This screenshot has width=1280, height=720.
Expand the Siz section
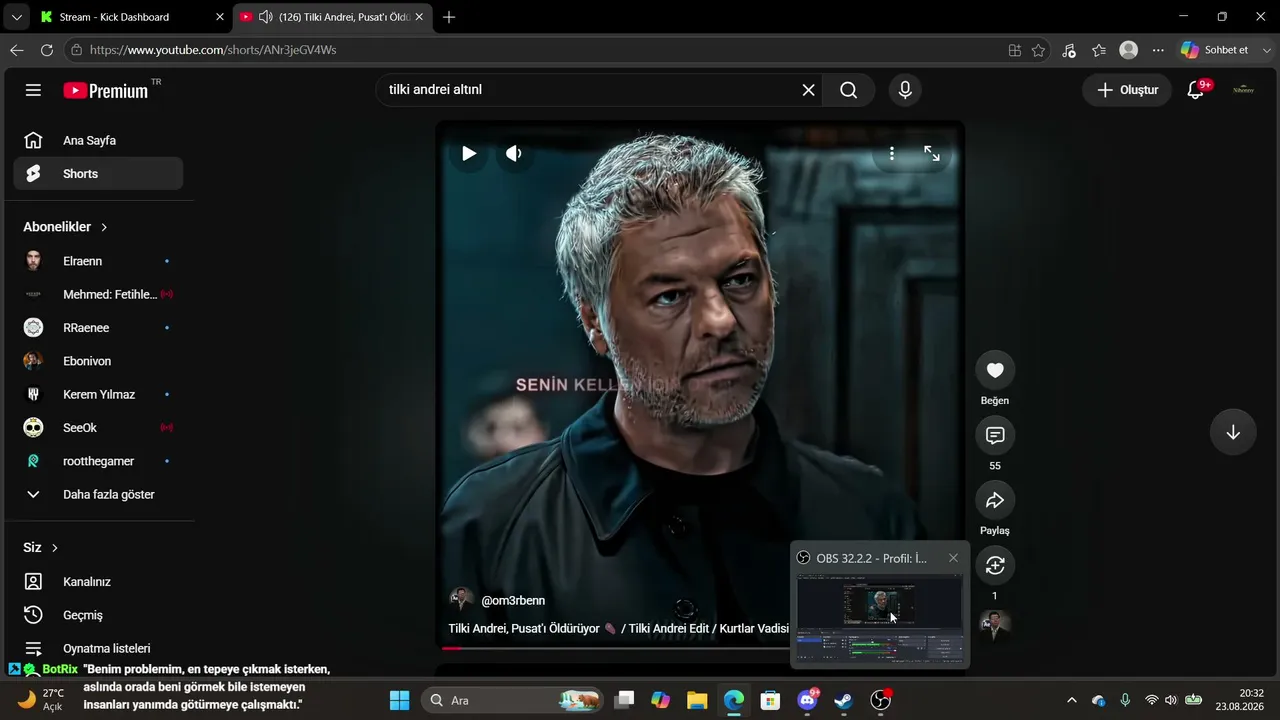point(41,548)
